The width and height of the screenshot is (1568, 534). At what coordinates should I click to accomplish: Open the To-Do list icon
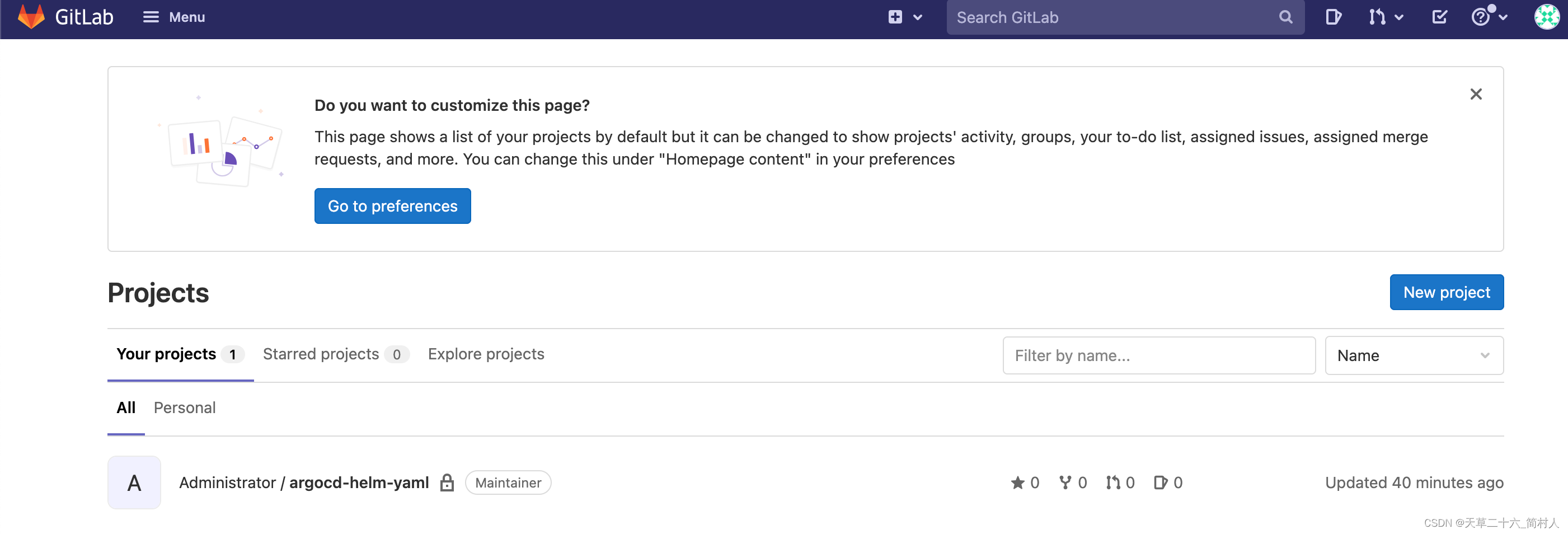pos(1439,17)
